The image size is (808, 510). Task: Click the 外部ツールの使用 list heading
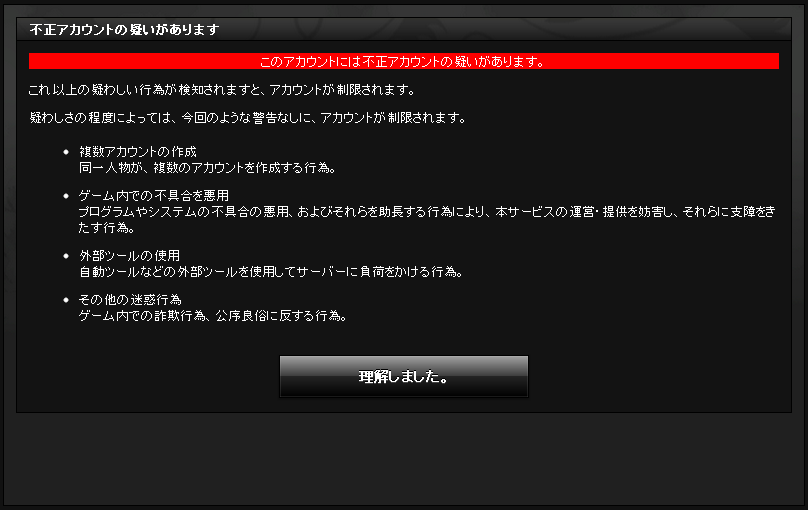coord(129,256)
